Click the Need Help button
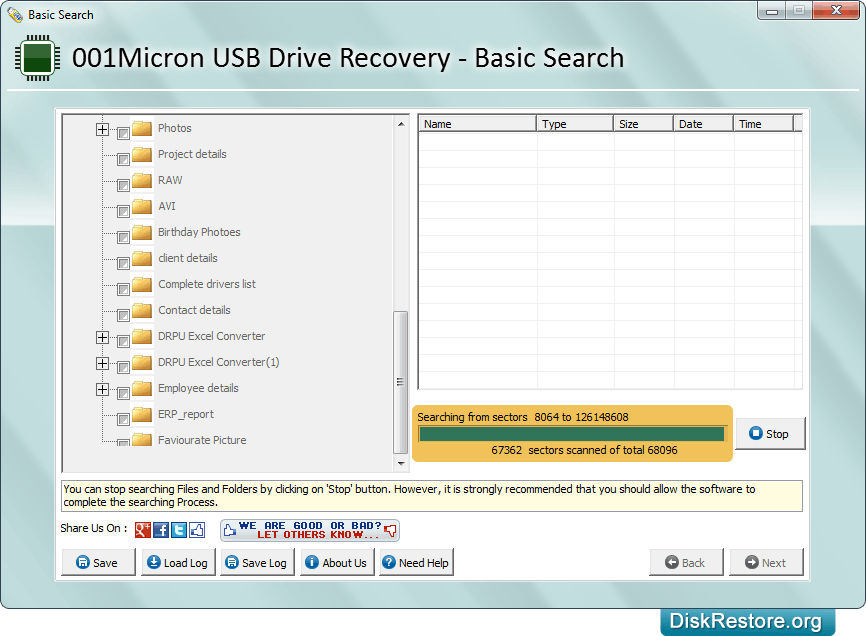Screen dimensions: 866x636 pos(416,563)
